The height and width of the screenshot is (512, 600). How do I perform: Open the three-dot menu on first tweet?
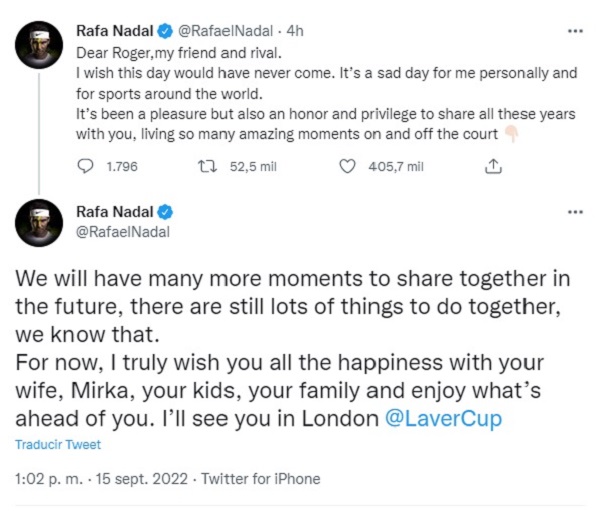[x=575, y=30]
